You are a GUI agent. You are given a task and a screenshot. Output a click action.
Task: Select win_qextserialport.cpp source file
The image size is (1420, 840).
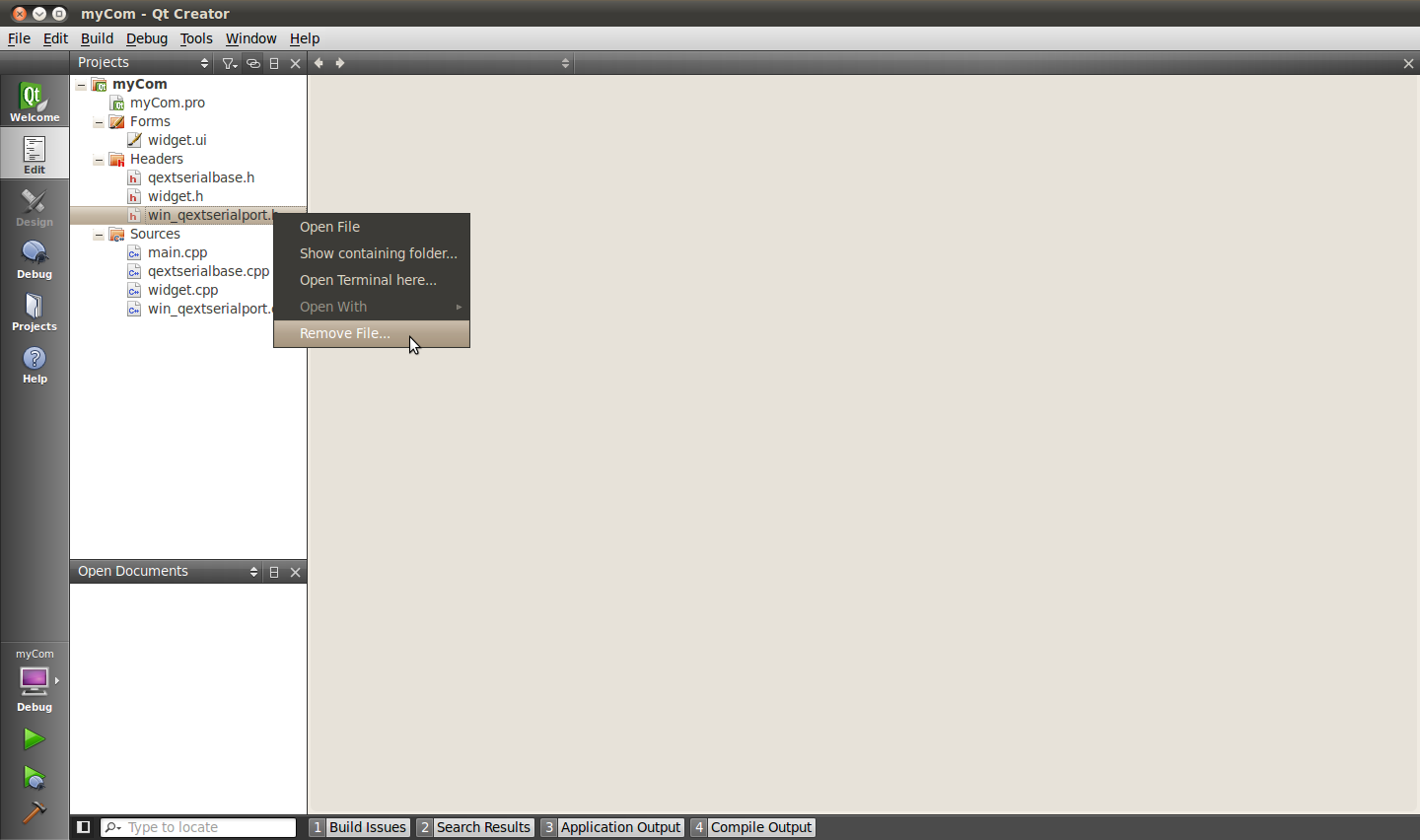coord(210,309)
